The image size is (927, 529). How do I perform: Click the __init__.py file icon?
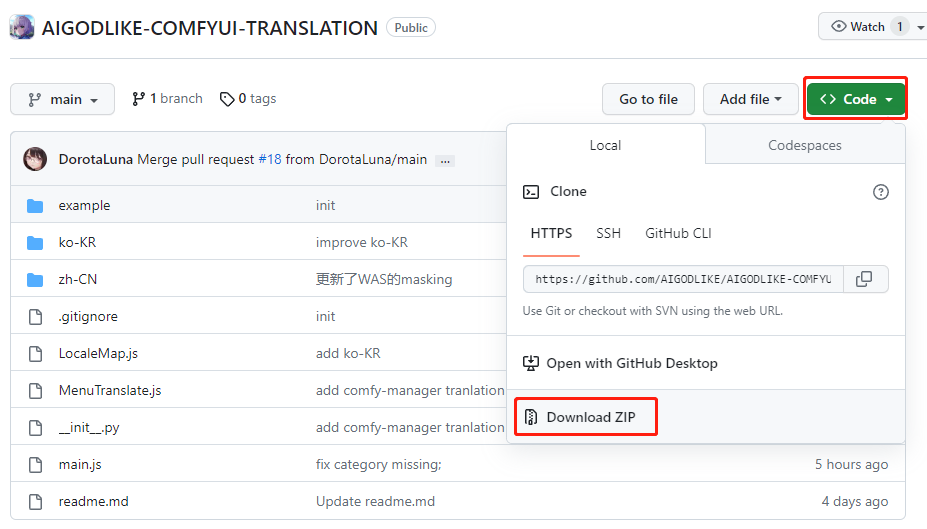coord(35,427)
